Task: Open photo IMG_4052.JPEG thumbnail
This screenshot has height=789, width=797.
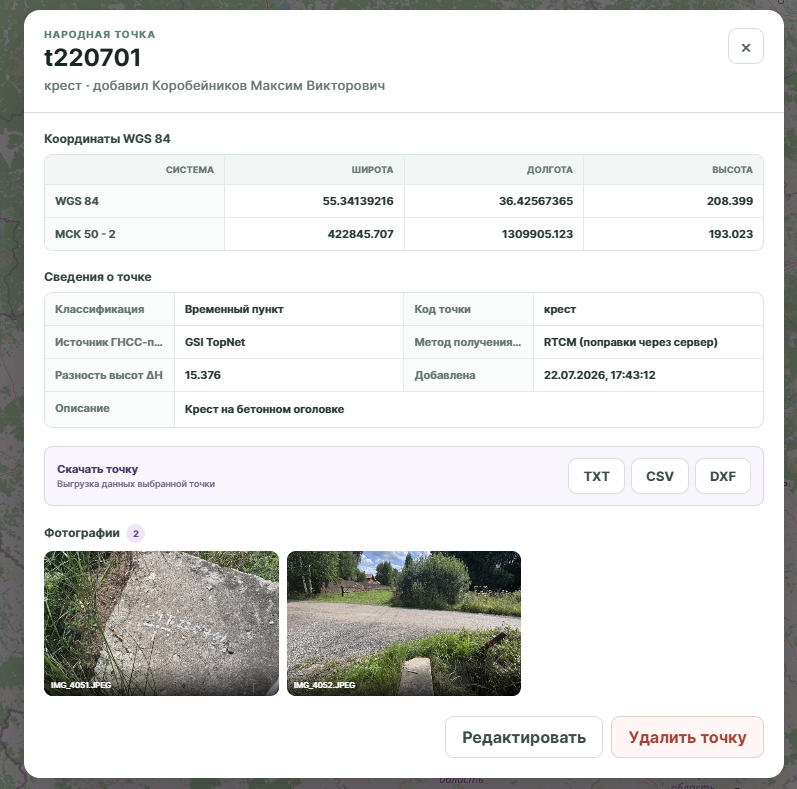Action: coord(404,623)
